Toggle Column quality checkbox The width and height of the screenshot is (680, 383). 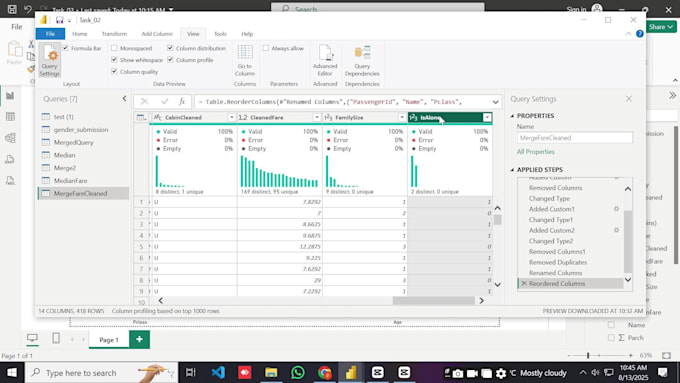pos(114,71)
